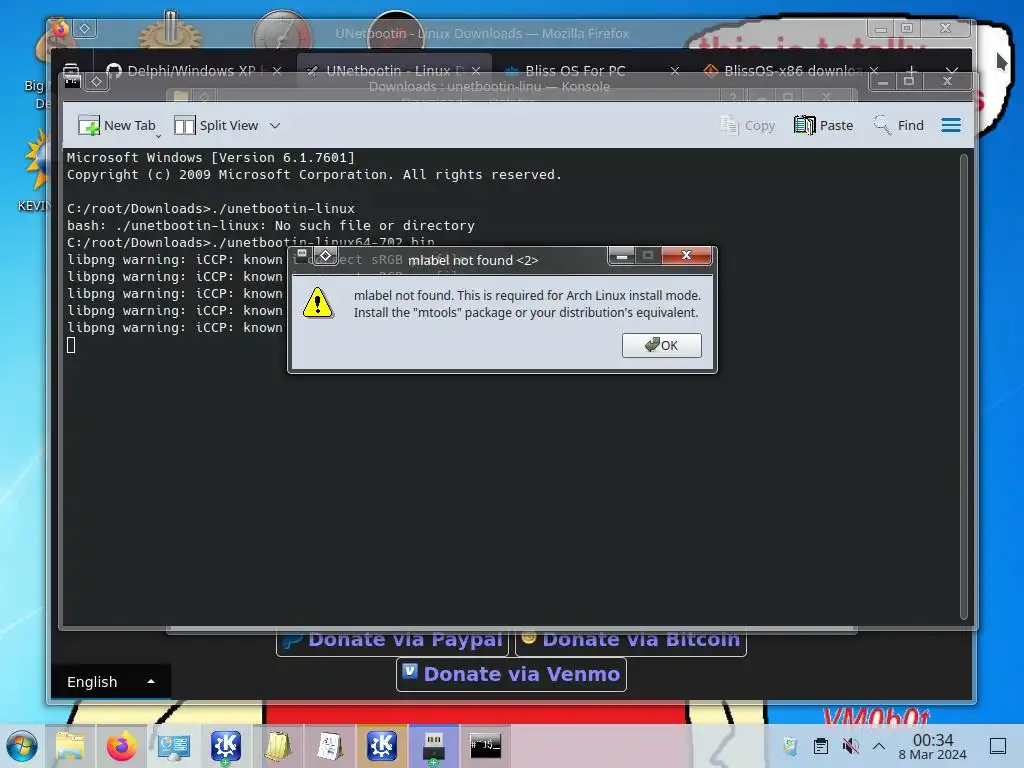Follow the Donate via Venmo link
Screen dimensions: 1024x768
tap(511, 674)
